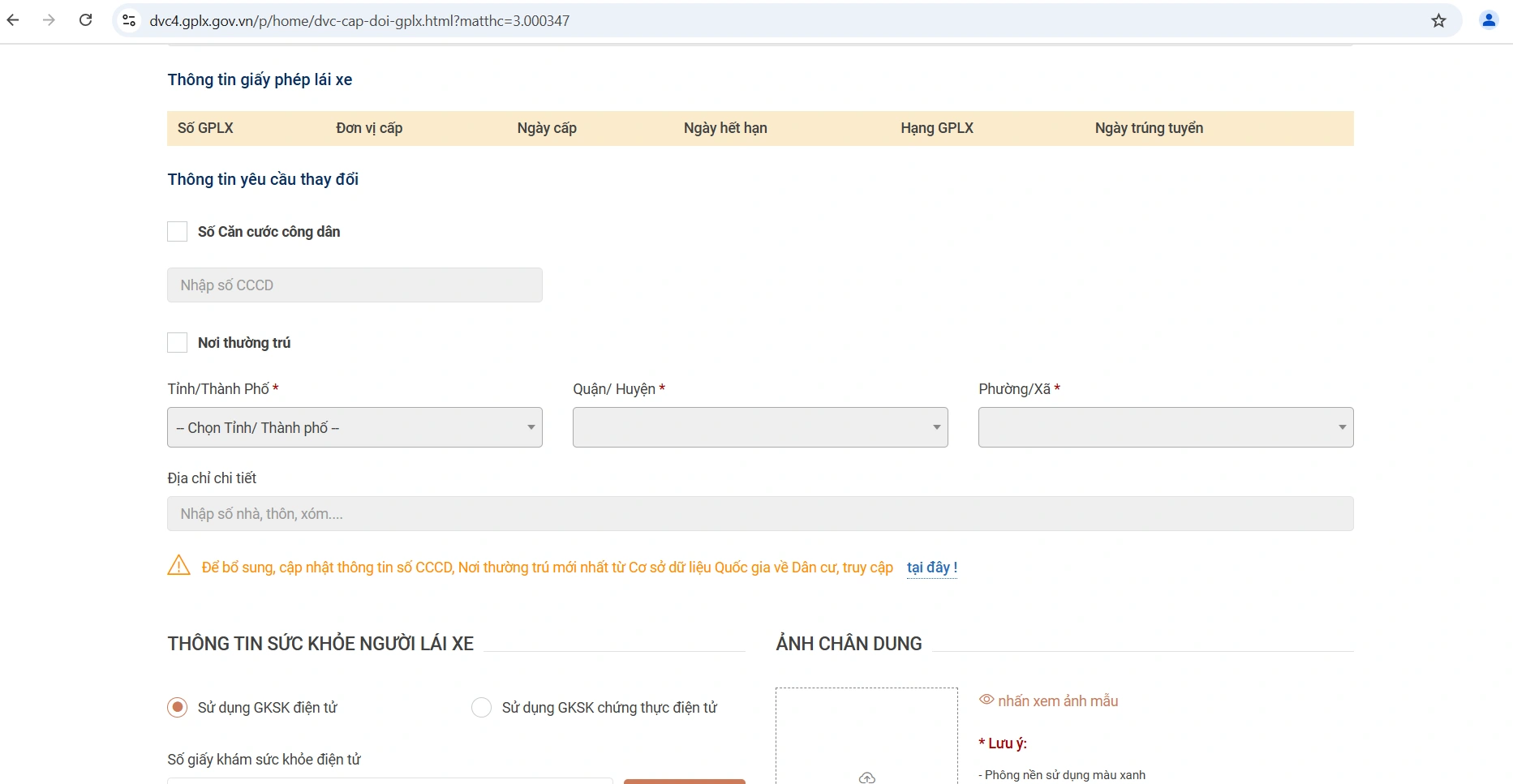Screen dimensions: 1513x784
Task: Go back to the previous page
Action: 13,20
